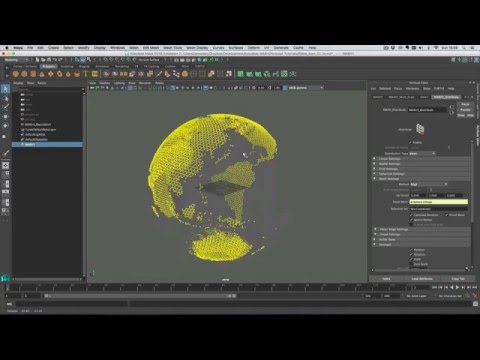Screen dimensions: 480x360
Task: Expand Face/Edge Settings section
Action: click(421, 229)
